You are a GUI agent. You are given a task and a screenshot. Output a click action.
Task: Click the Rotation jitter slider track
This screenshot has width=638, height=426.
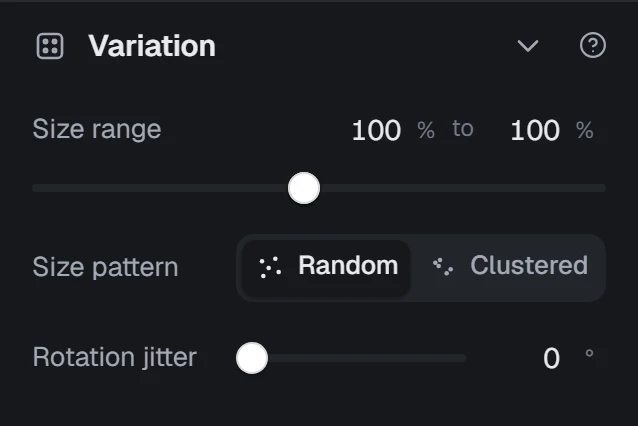pyautogui.click(x=367, y=358)
